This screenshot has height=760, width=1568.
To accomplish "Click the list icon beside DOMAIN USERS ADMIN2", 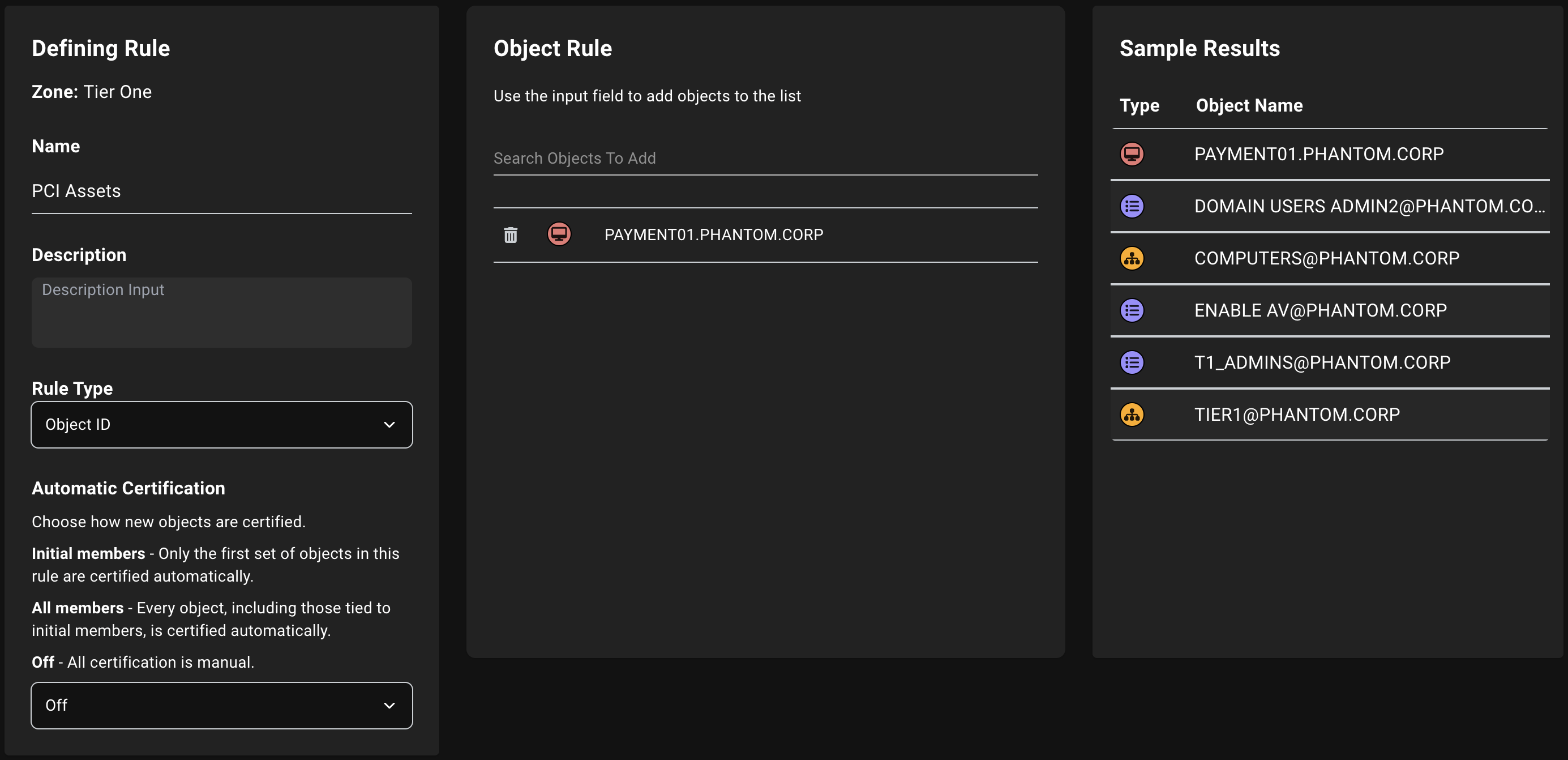I will pyautogui.click(x=1132, y=206).
